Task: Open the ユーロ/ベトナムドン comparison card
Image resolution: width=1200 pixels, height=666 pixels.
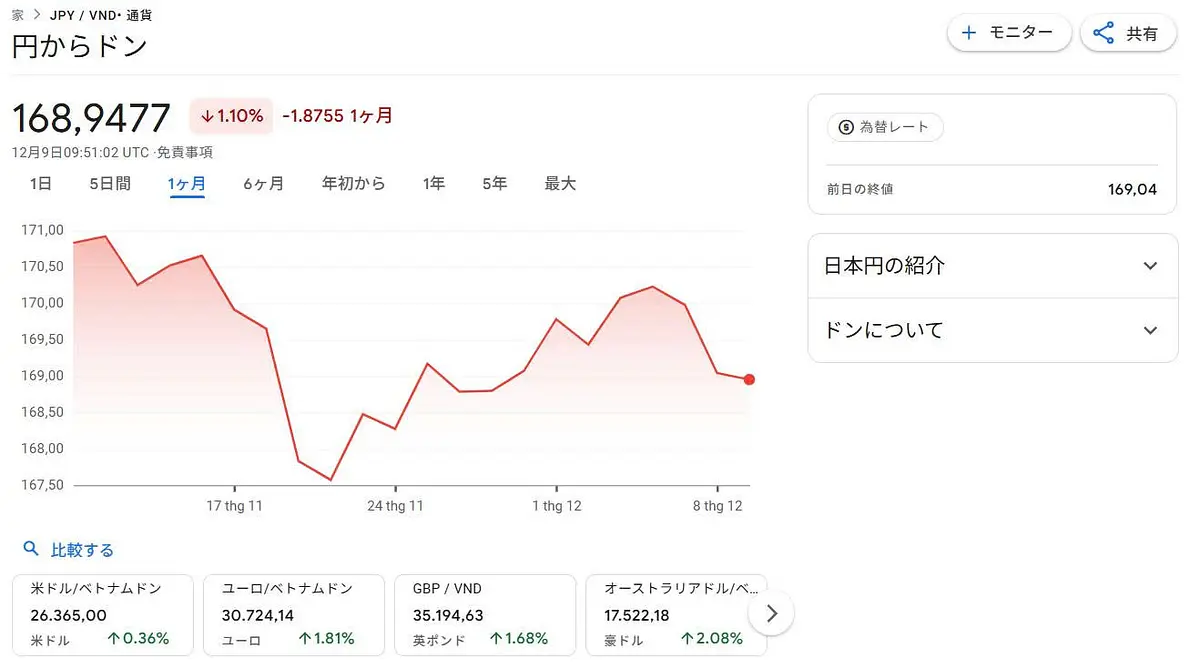Action: [294, 613]
